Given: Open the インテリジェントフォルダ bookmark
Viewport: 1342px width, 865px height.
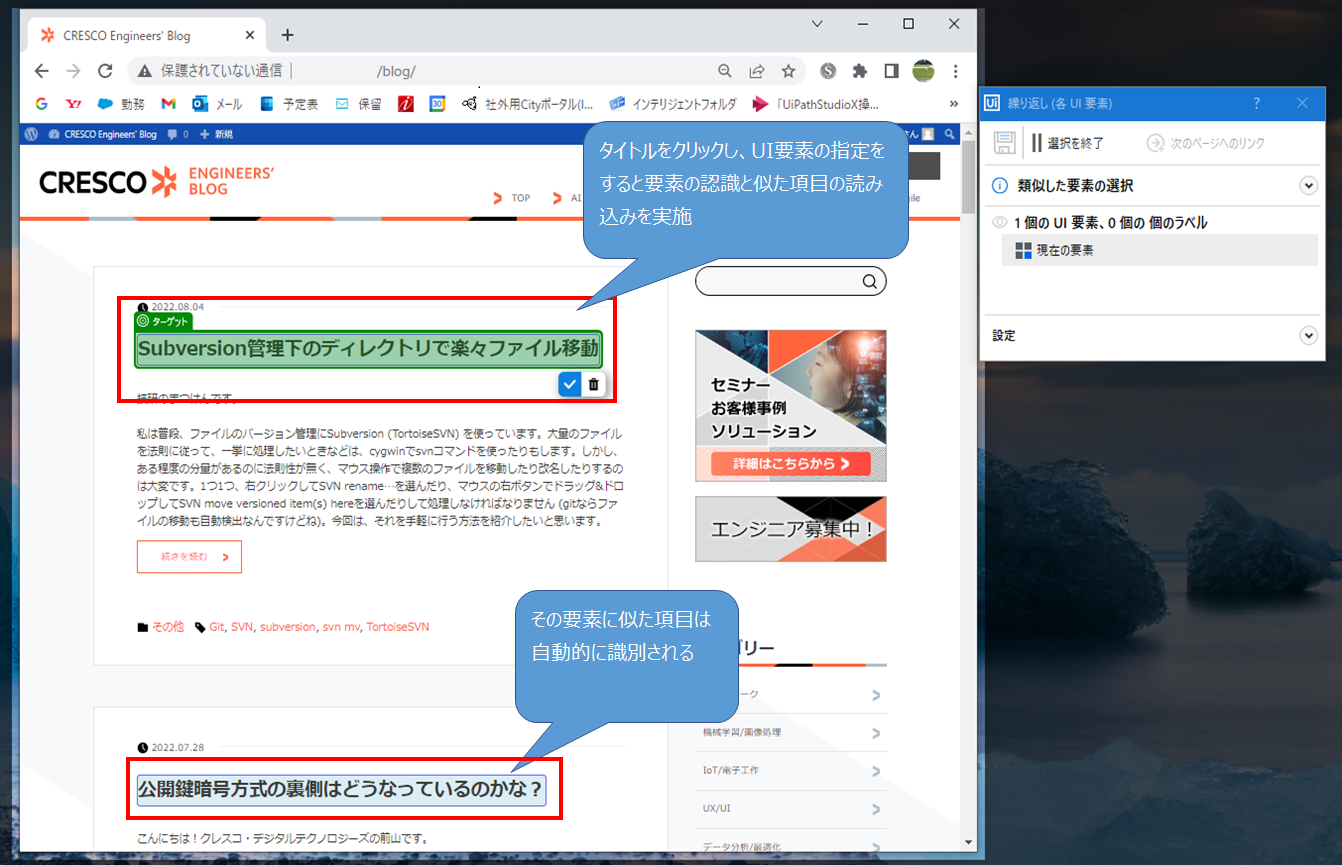Looking at the screenshot, I should click(672, 103).
